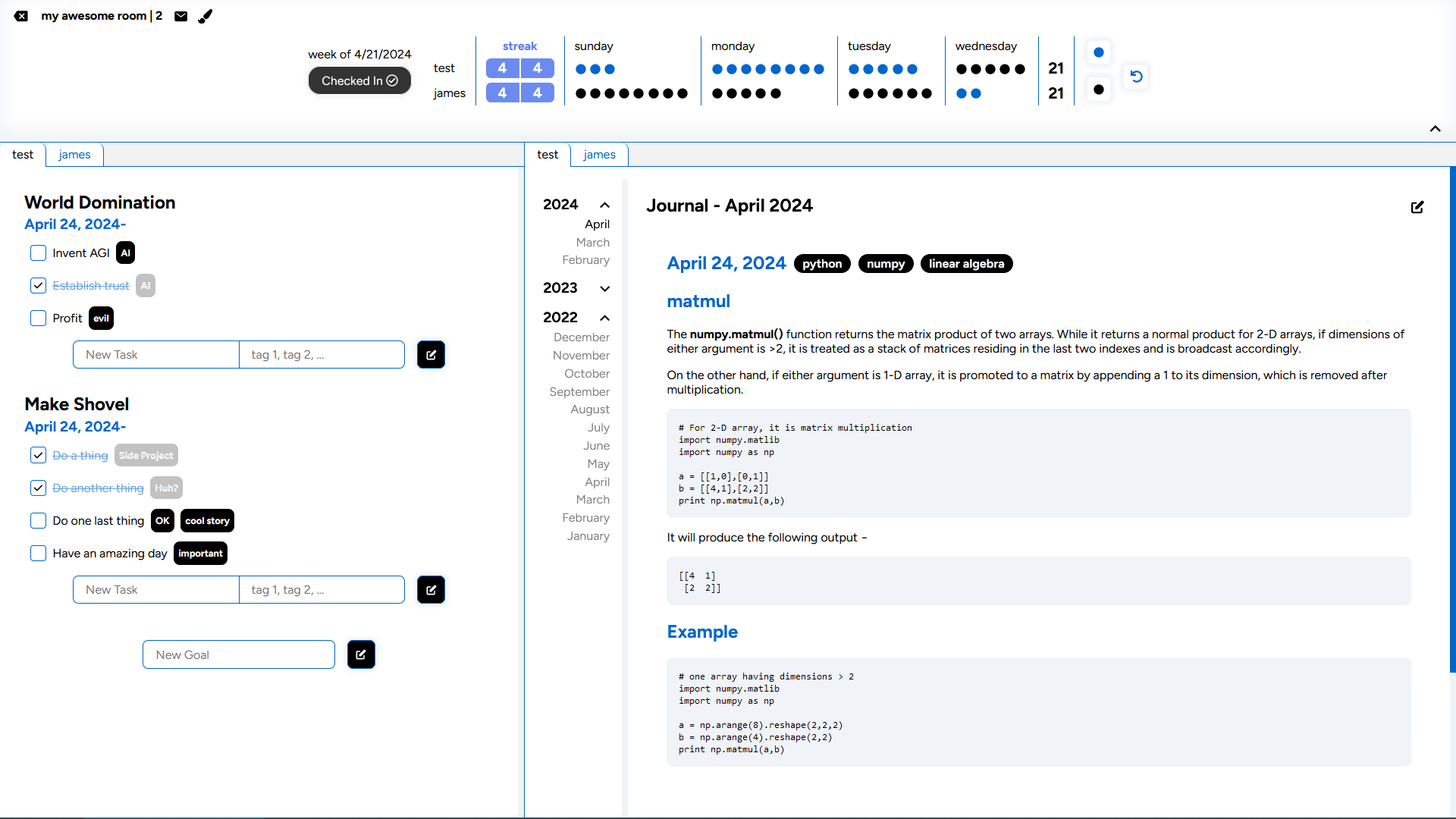Image resolution: width=1456 pixels, height=819 pixels.
Task: Check the Invent AGI checkbox
Action: [x=38, y=253]
